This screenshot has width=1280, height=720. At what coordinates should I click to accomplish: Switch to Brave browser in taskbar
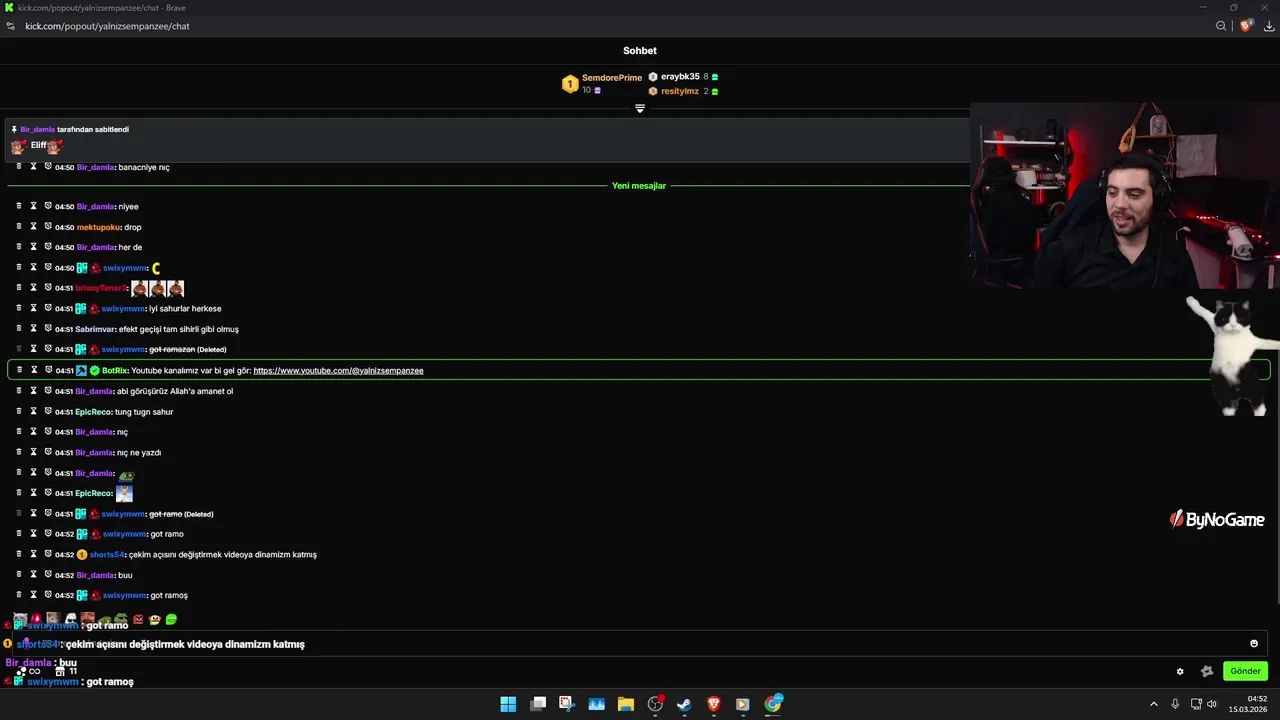pyautogui.click(x=714, y=704)
